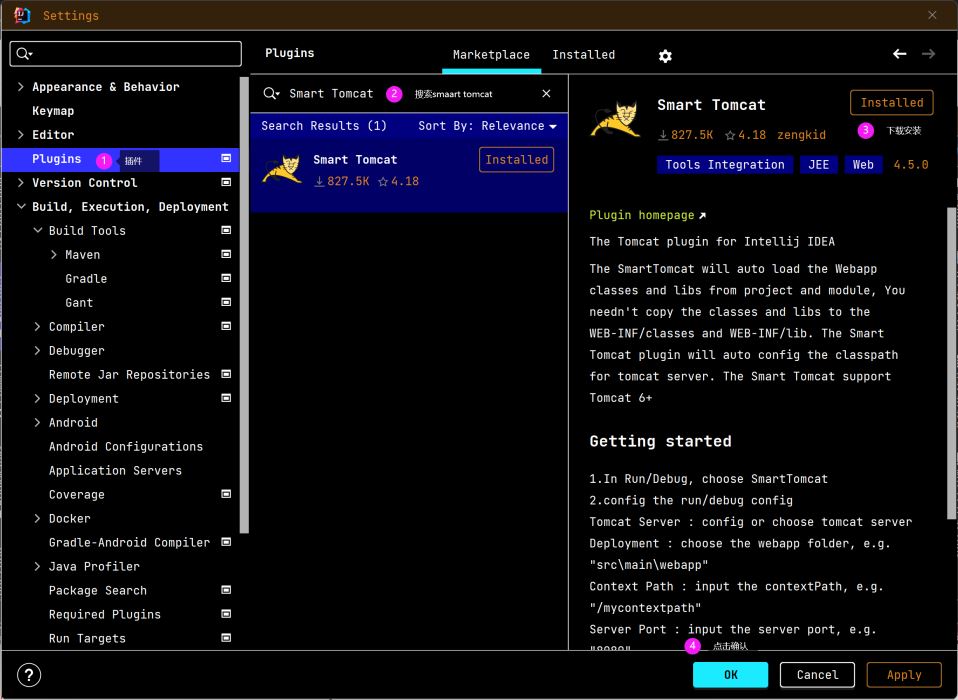958x700 pixels.
Task: Switch to the Marketplace tab
Action: tap(491, 55)
